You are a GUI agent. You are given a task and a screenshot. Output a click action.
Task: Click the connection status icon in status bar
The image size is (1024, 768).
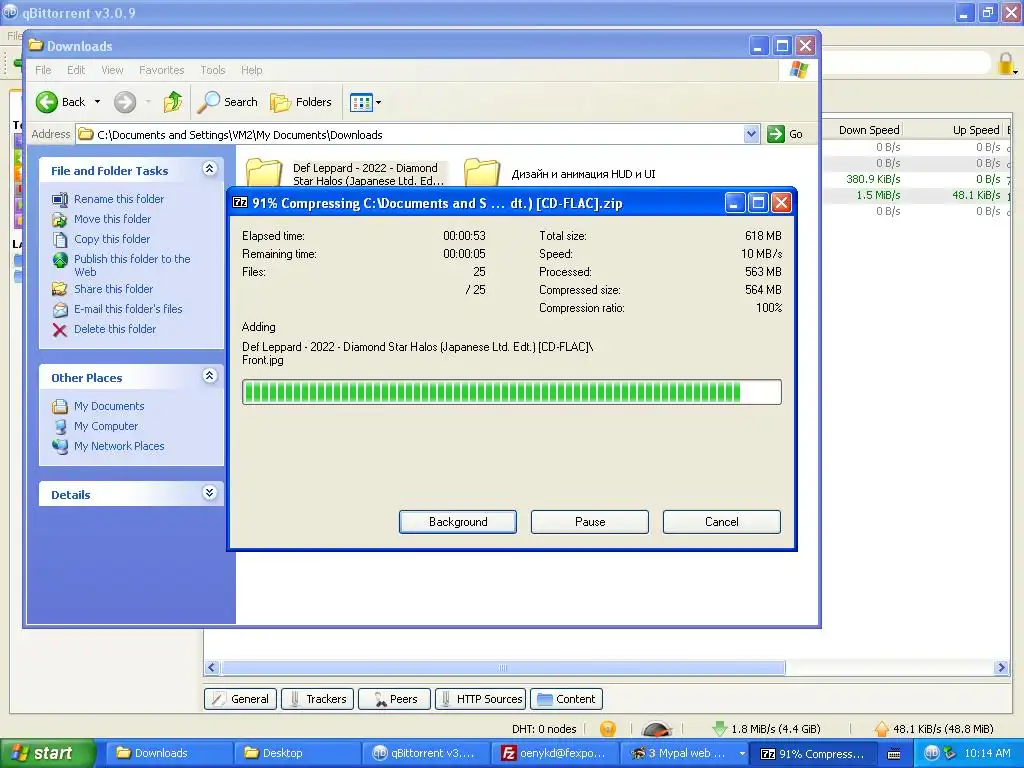click(x=607, y=729)
